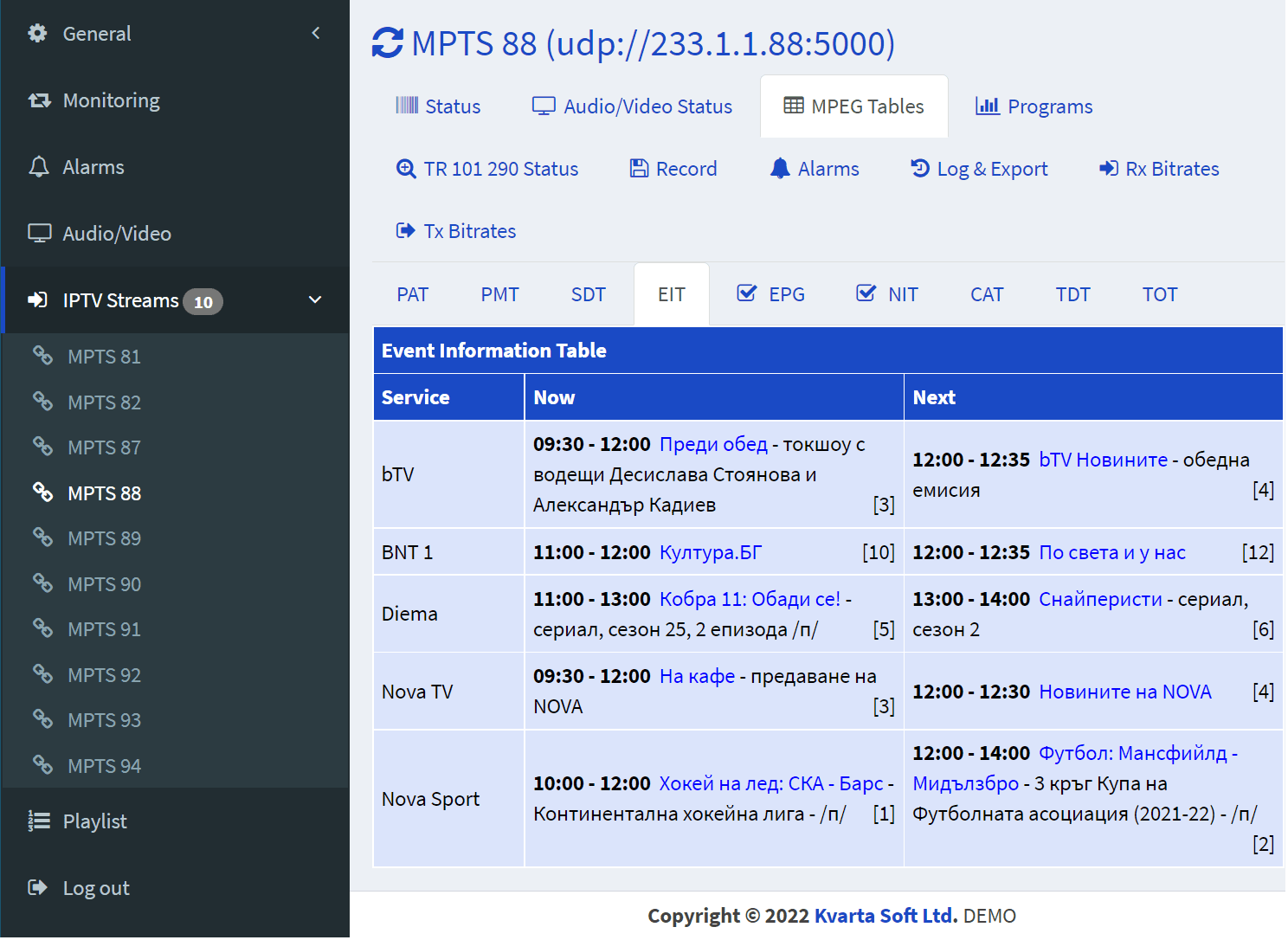
Task: Click the Playlist list icon
Action: (x=39, y=821)
